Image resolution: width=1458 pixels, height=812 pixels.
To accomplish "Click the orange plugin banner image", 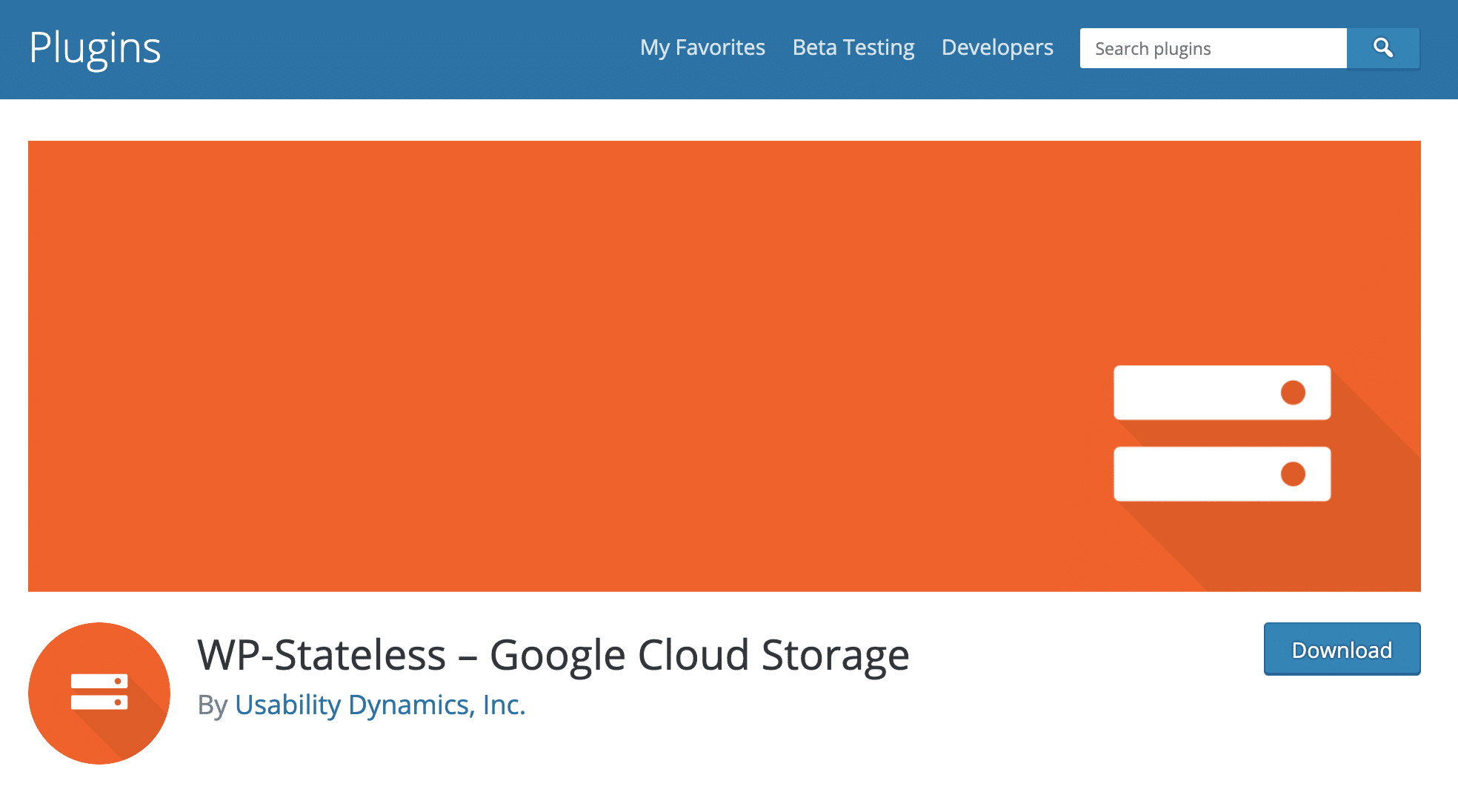I will point(725,366).
